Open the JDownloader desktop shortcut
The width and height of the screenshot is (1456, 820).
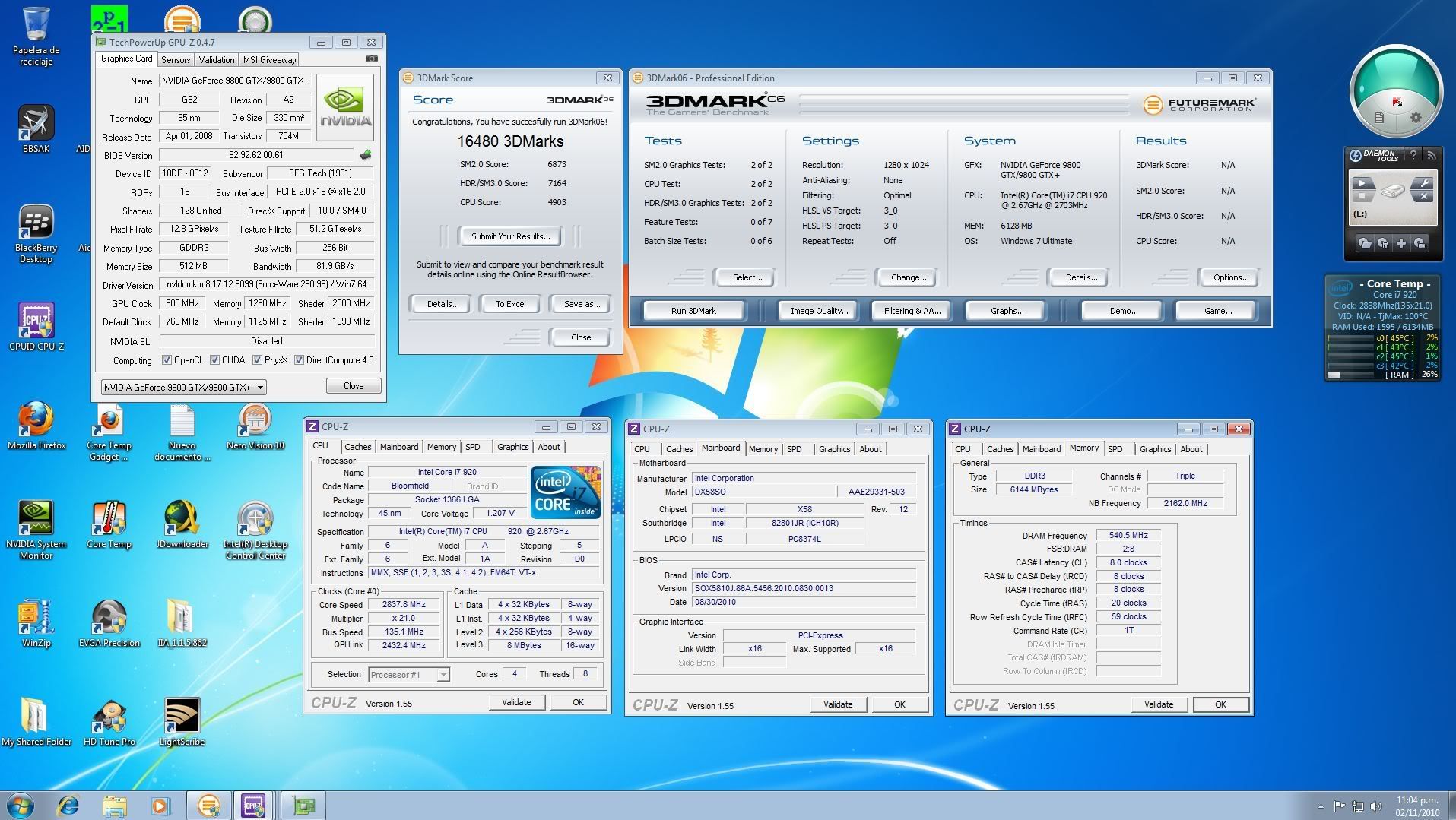[182, 525]
